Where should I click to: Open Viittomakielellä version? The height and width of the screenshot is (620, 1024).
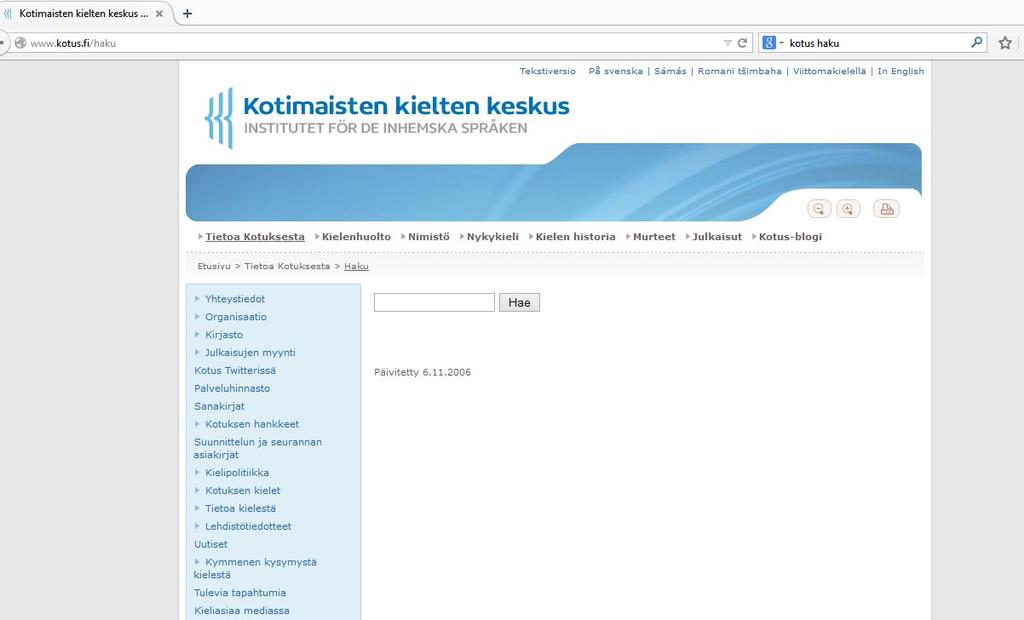(829, 71)
